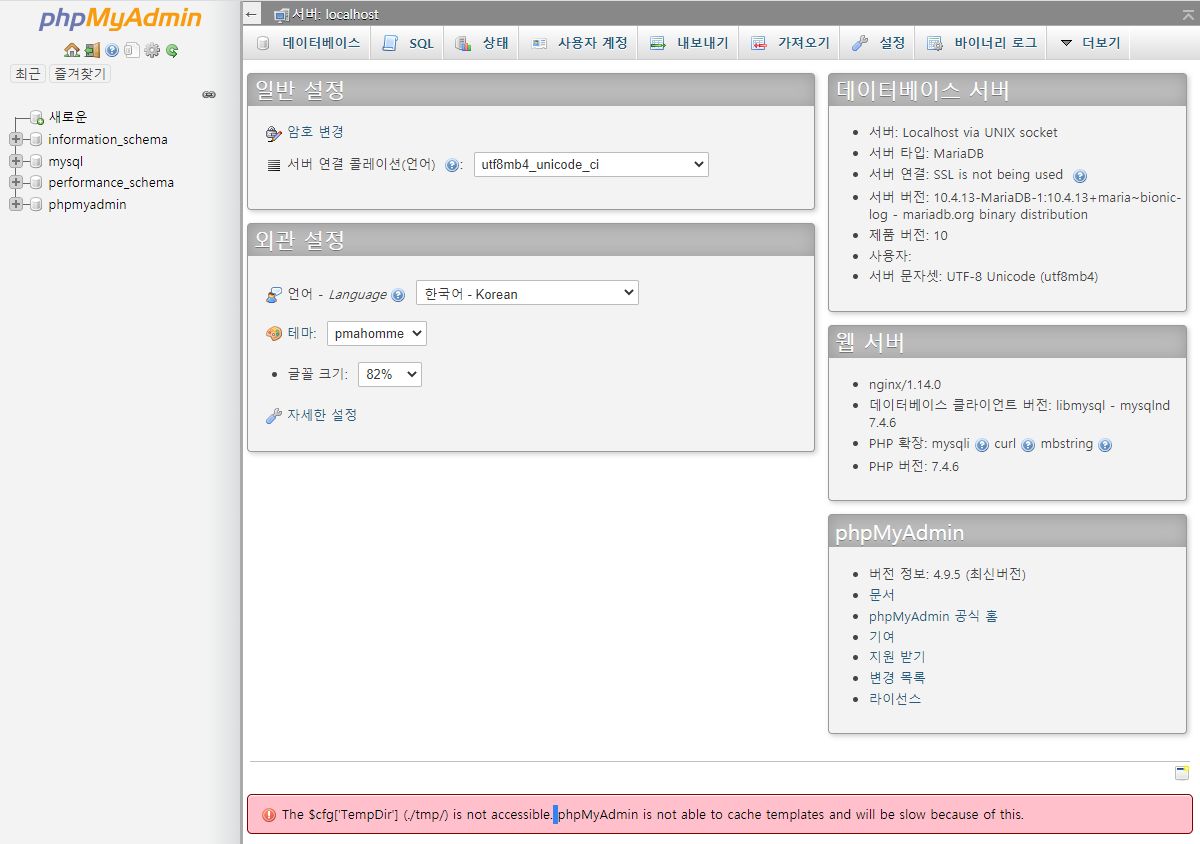Image resolution: width=1200 pixels, height=844 pixels.
Task: Open navigation panel settings gear icon
Action: [152, 50]
